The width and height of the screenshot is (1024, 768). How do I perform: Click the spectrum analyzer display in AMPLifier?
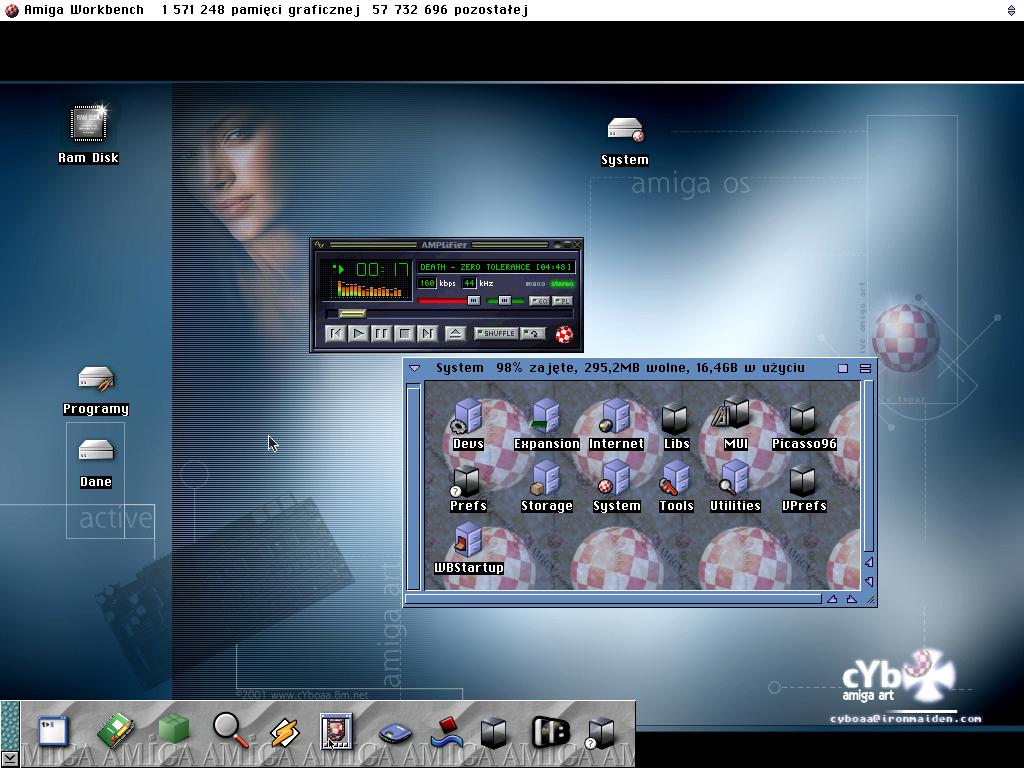click(x=369, y=289)
